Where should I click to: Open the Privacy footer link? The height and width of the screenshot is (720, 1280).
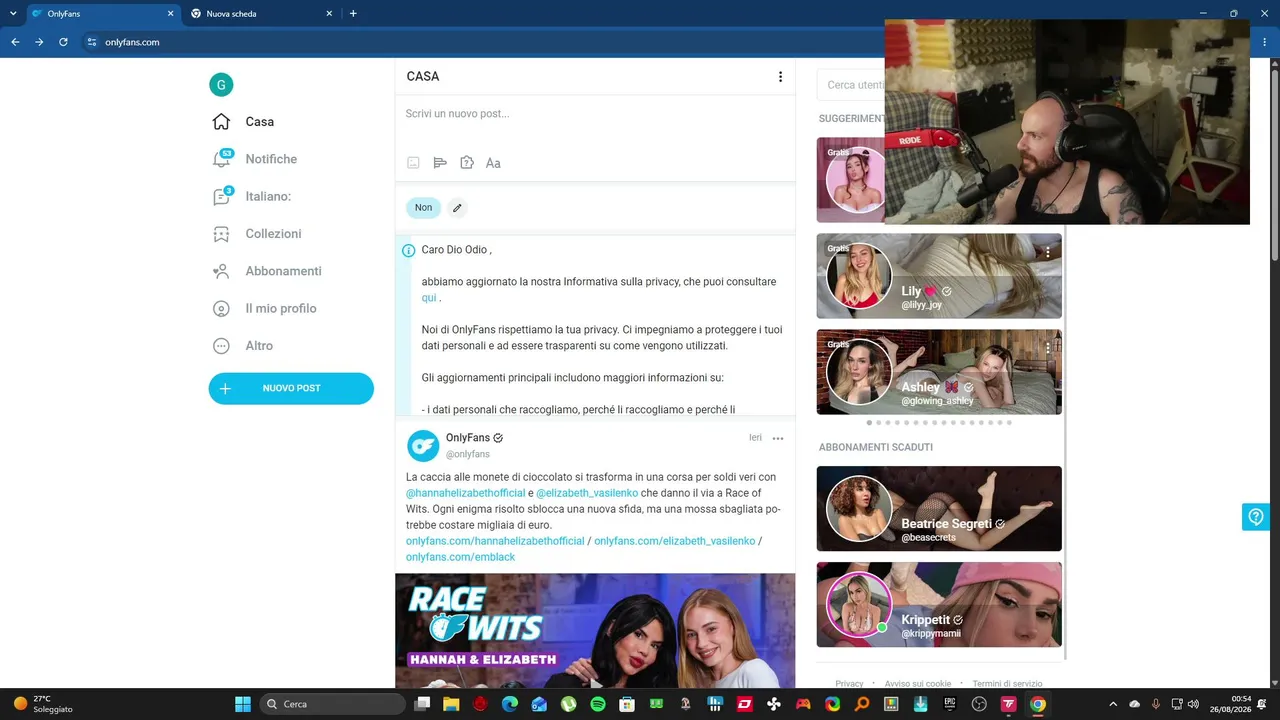pos(849,684)
